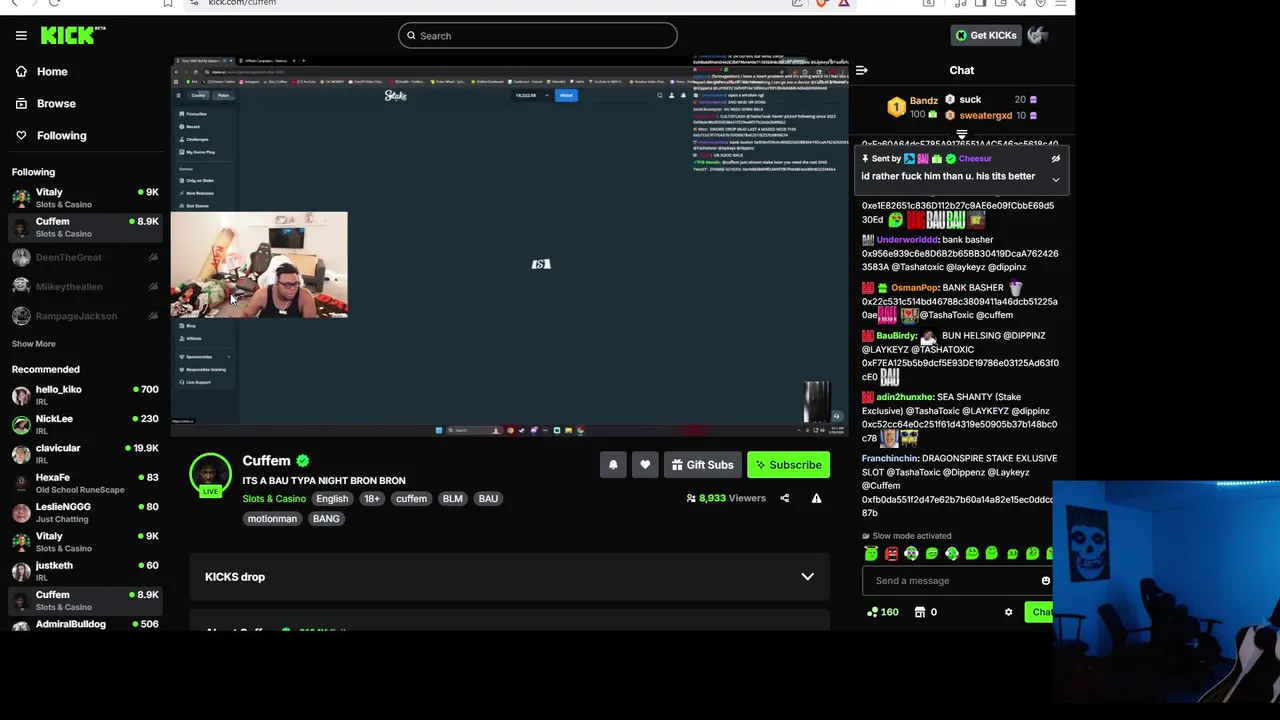
Task: Share the stream using the share icon
Action: tap(784, 498)
